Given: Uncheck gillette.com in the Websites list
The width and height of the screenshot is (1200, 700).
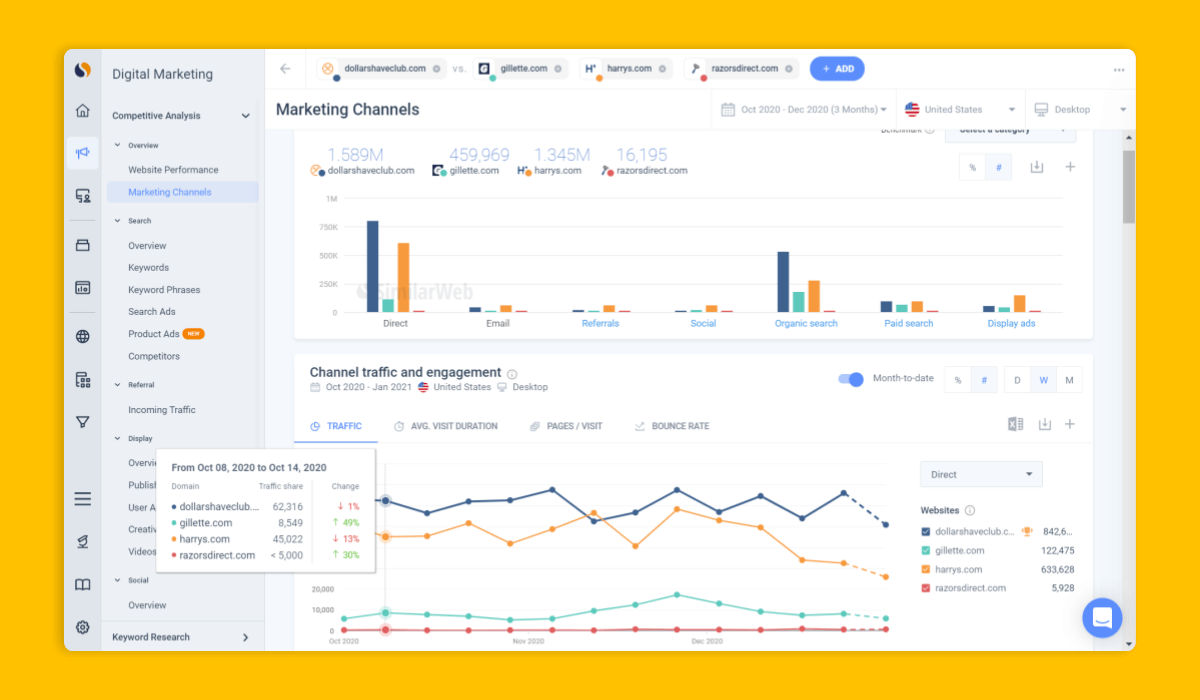Looking at the screenshot, I should click(x=924, y=550).
